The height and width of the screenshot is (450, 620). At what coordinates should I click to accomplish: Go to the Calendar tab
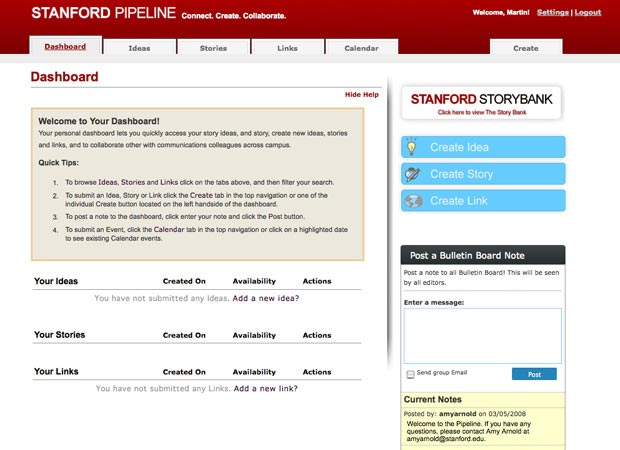click(361, 48)
